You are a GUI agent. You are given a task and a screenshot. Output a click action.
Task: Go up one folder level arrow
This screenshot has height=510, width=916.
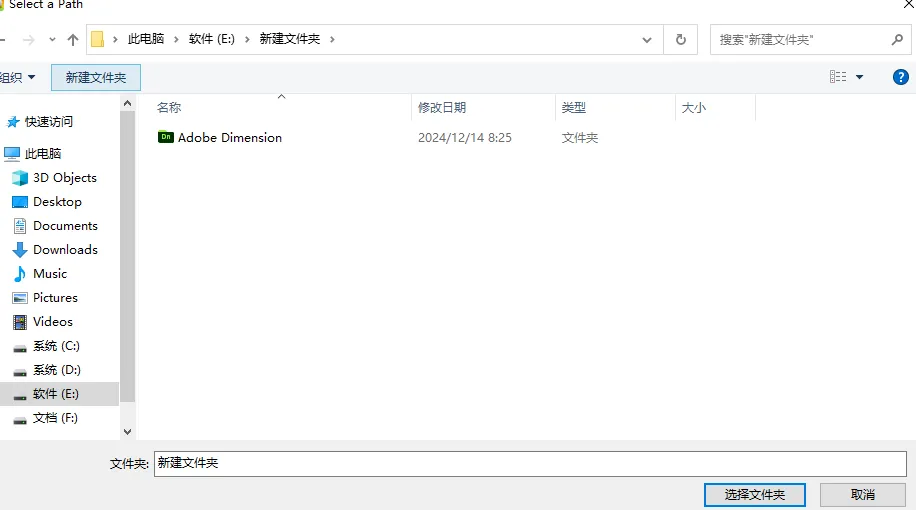point(72,40)
